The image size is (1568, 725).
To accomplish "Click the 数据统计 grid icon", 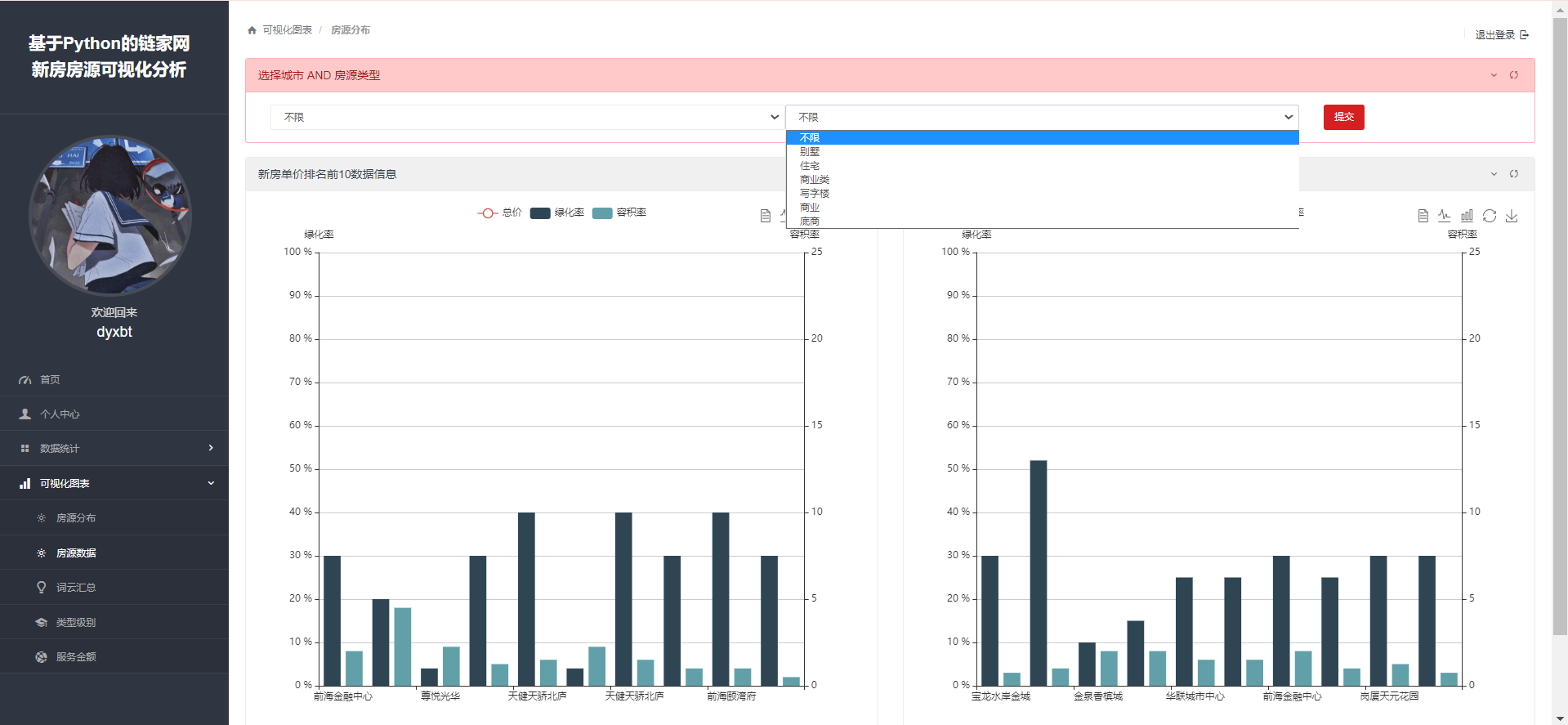I will (x=25, y=449).
